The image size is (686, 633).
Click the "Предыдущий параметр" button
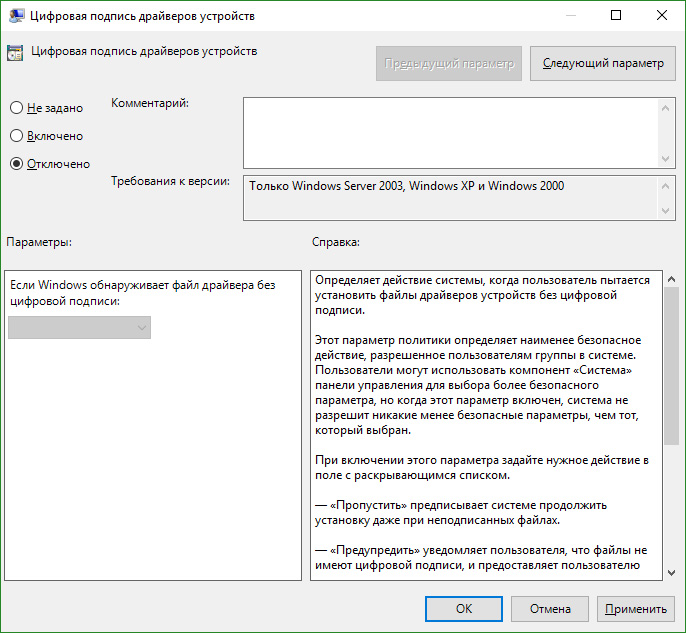coord(449,63)
